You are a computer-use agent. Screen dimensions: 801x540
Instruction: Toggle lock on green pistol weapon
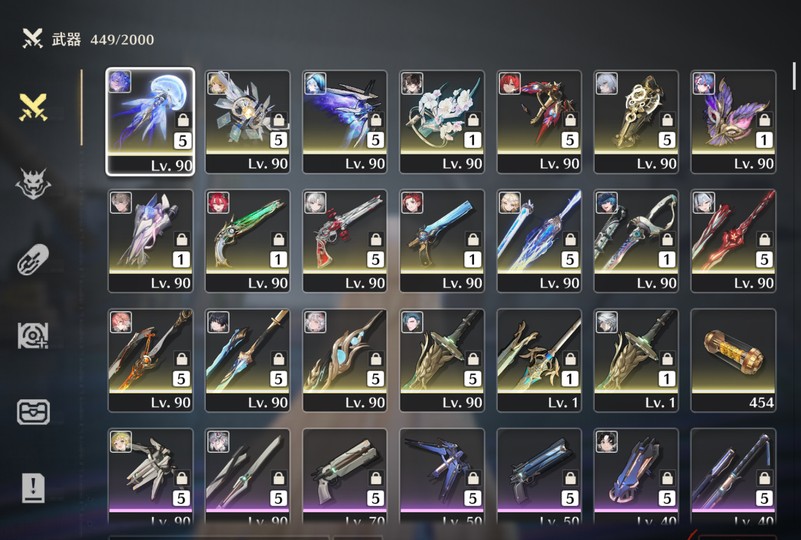pos(278,240)
